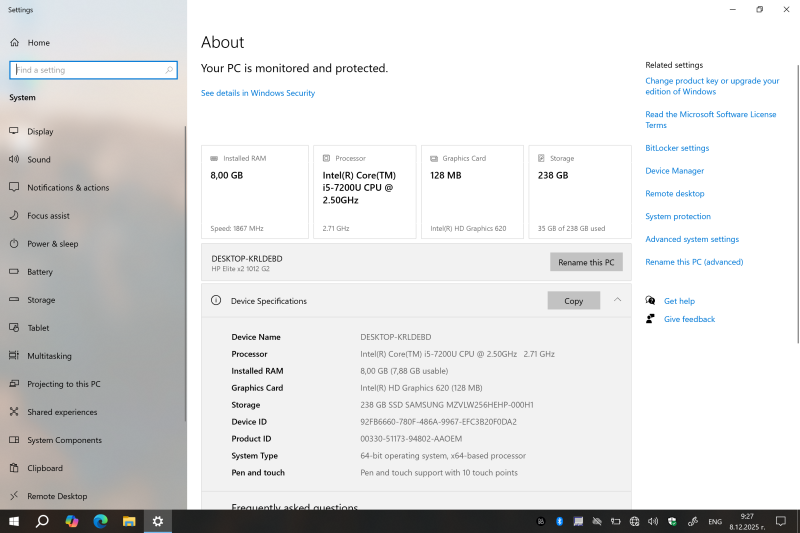Open See details in Windows Security link
The width and height of the screenshot is (800, 533).
click(258, 93)
